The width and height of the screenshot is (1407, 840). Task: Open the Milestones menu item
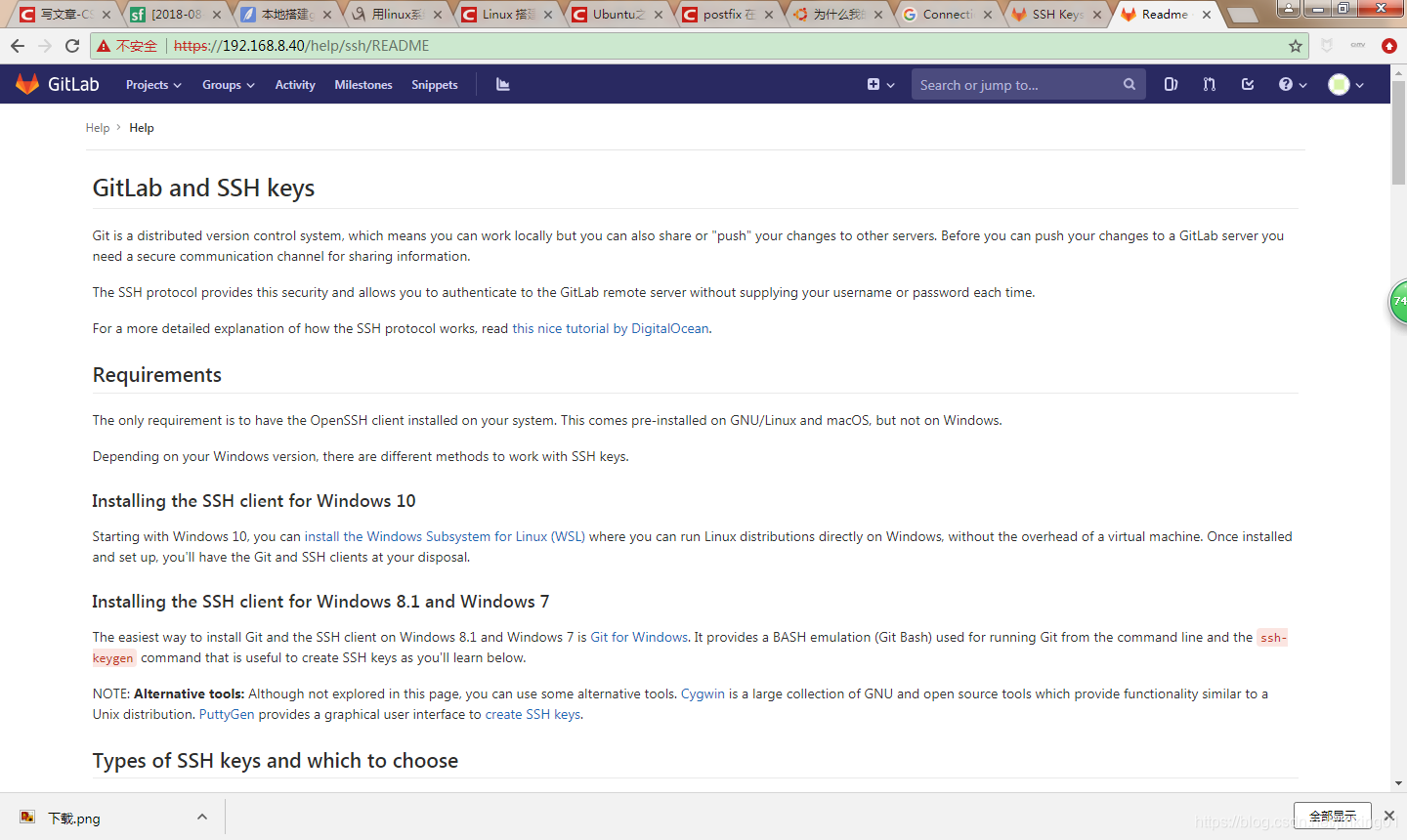(x=363, y=85)
